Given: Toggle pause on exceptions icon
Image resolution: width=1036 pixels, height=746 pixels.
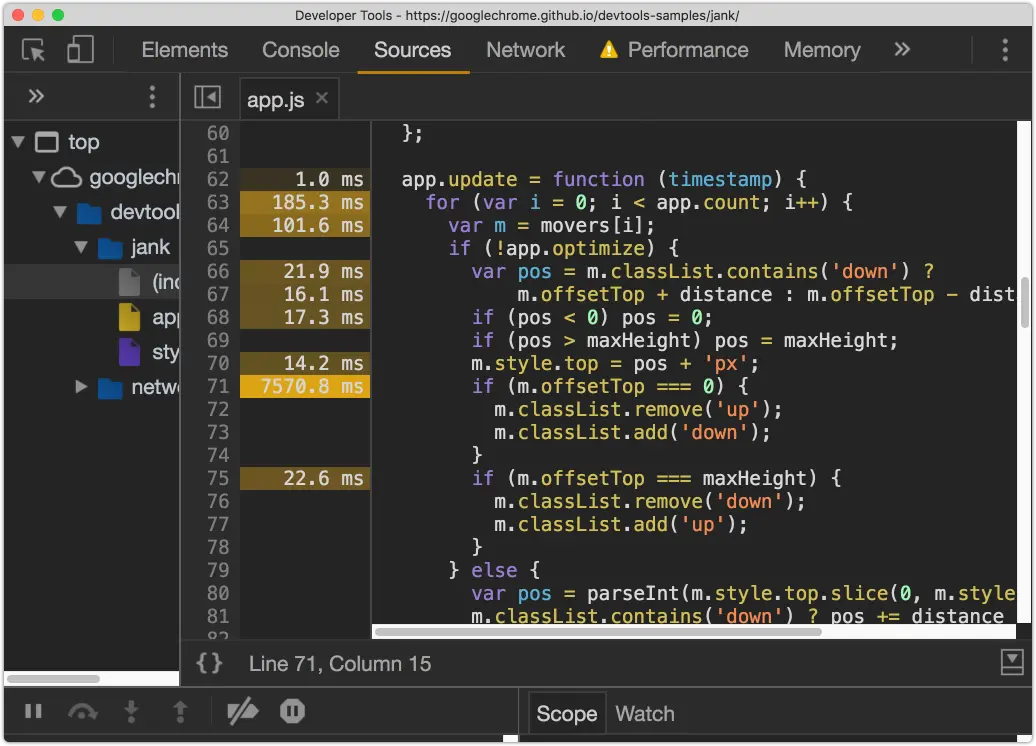Looking at the screenshot, I should tap(292, 711).
